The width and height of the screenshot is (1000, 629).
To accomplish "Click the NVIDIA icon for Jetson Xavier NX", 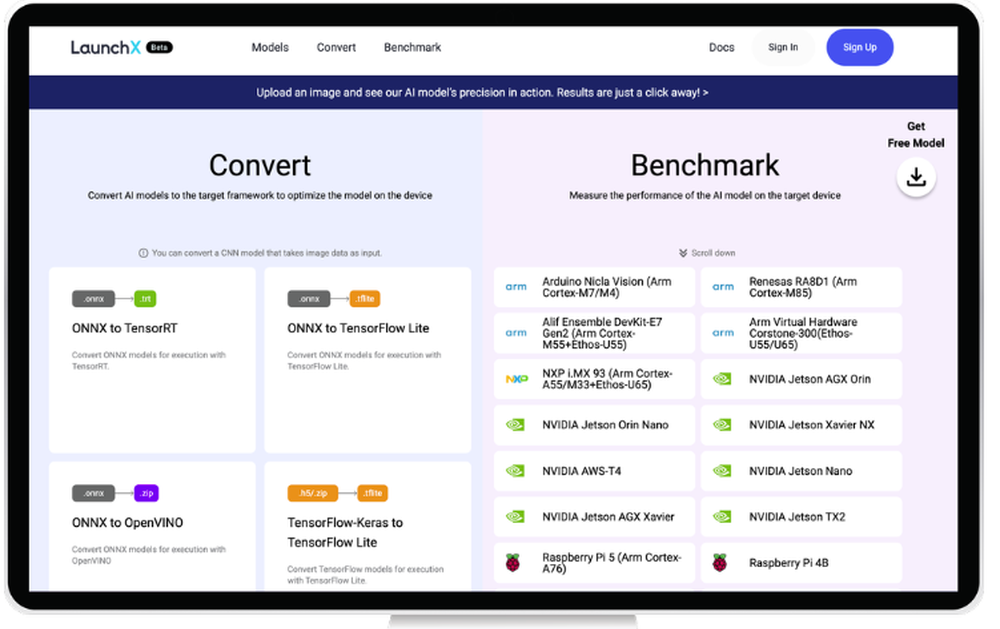I will click(x=722, y=425).
